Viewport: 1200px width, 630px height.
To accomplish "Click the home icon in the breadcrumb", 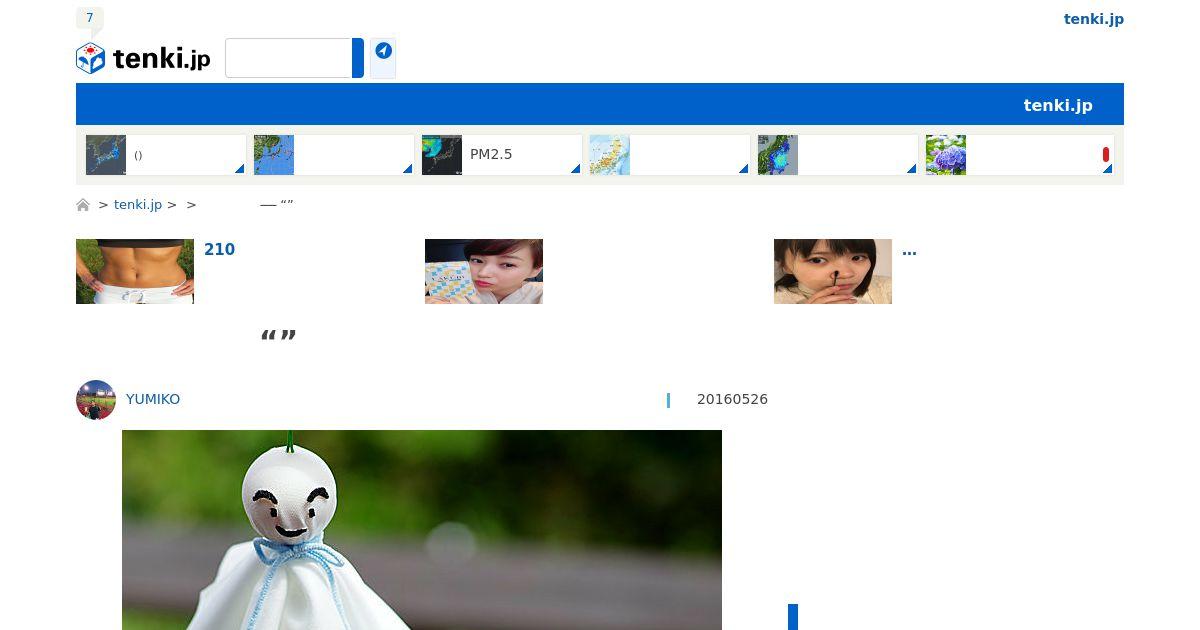I will coord(83,205).
